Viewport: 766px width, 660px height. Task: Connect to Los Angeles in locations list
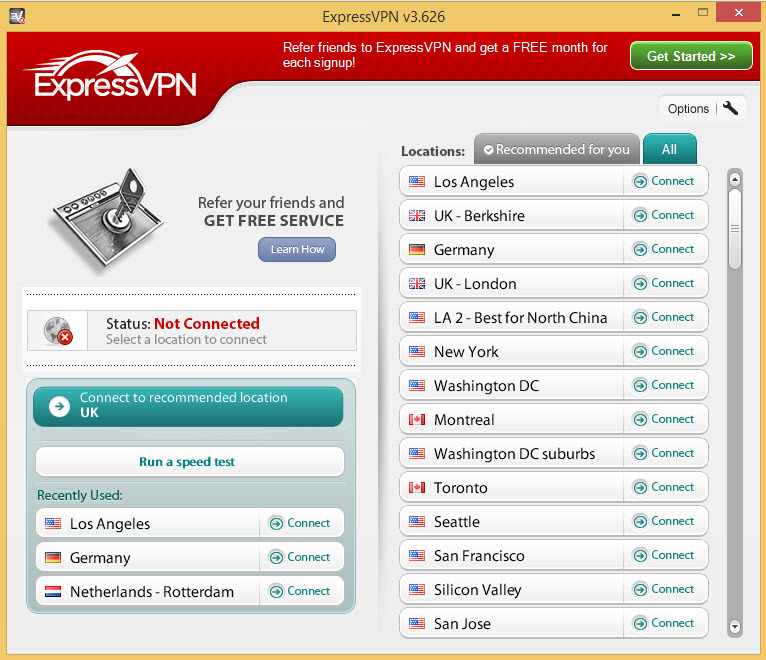(x=663, y=181)
